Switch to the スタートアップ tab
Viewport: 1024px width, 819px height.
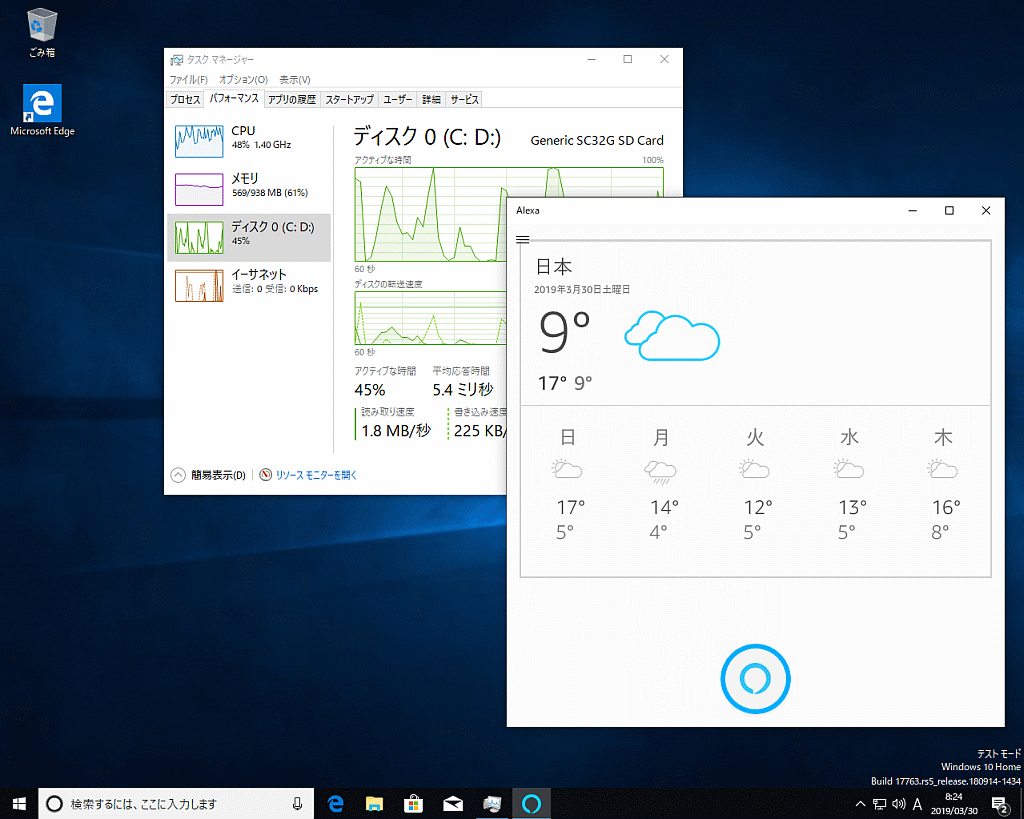[349, 99]
